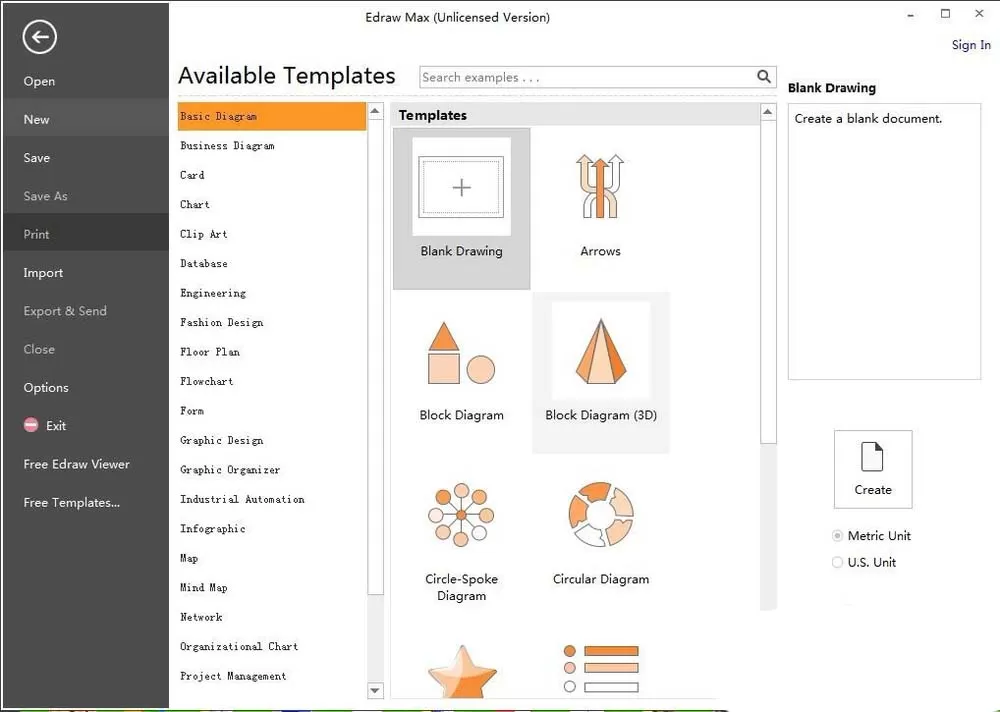Open the Circle-Spoke Diagram template
Image resolution: width=1000 pixels, height=712 pixels.
click(x=461, y=515)
